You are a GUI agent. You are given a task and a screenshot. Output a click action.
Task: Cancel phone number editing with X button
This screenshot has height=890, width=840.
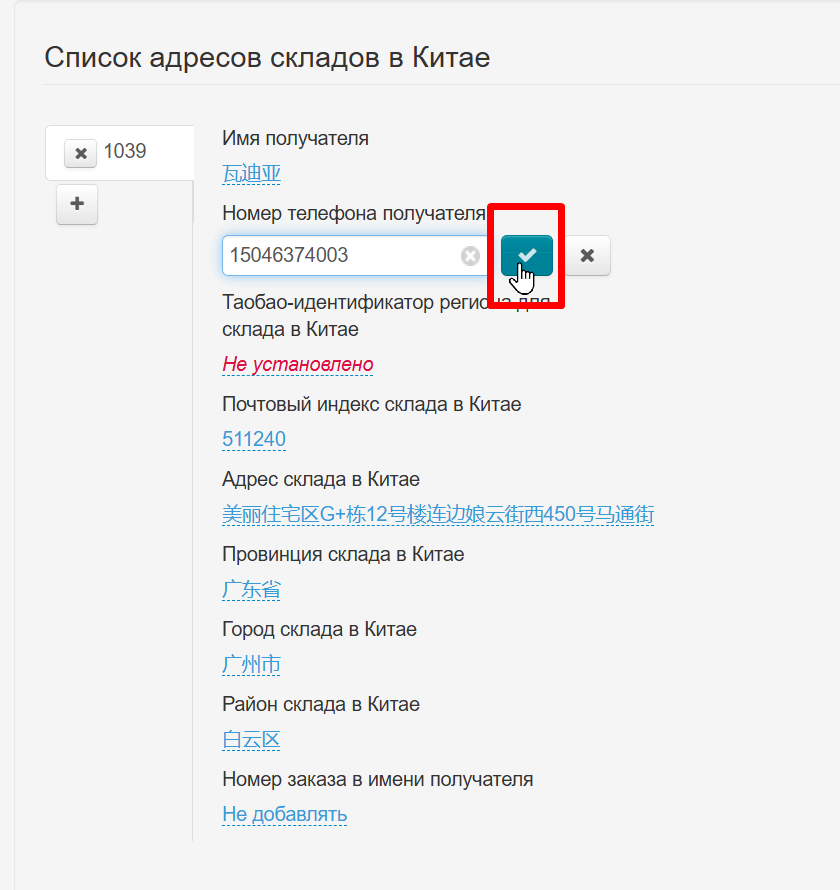pos(588,255)
